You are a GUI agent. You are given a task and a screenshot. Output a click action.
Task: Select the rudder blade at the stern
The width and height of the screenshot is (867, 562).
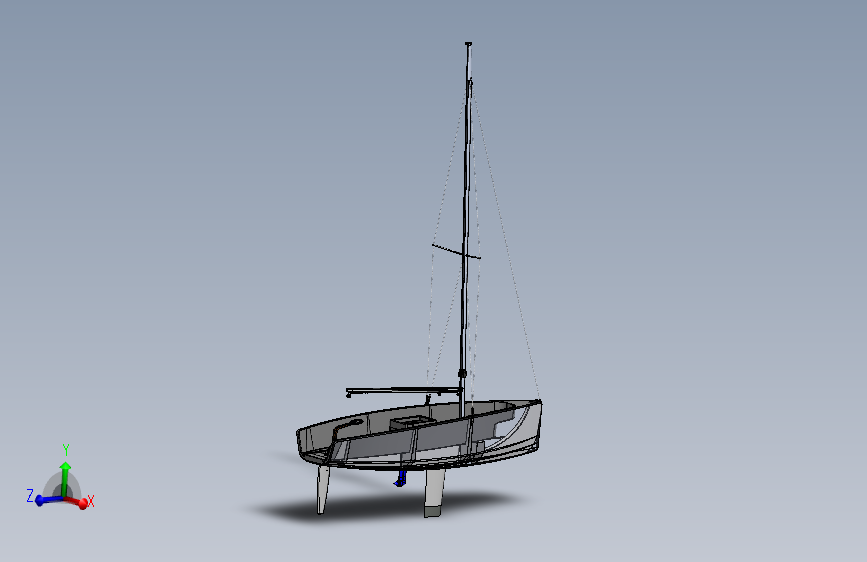(x=323, y=489)
